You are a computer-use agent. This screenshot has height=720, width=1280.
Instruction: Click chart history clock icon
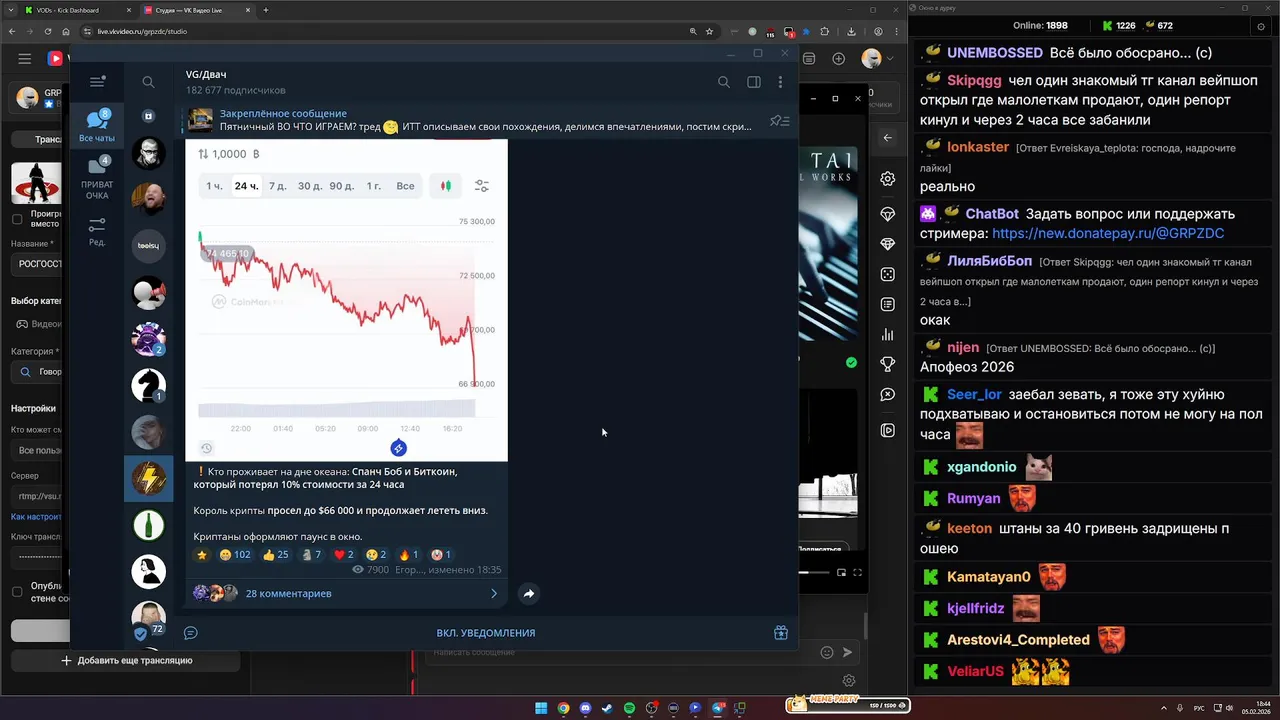pos(206,448)
